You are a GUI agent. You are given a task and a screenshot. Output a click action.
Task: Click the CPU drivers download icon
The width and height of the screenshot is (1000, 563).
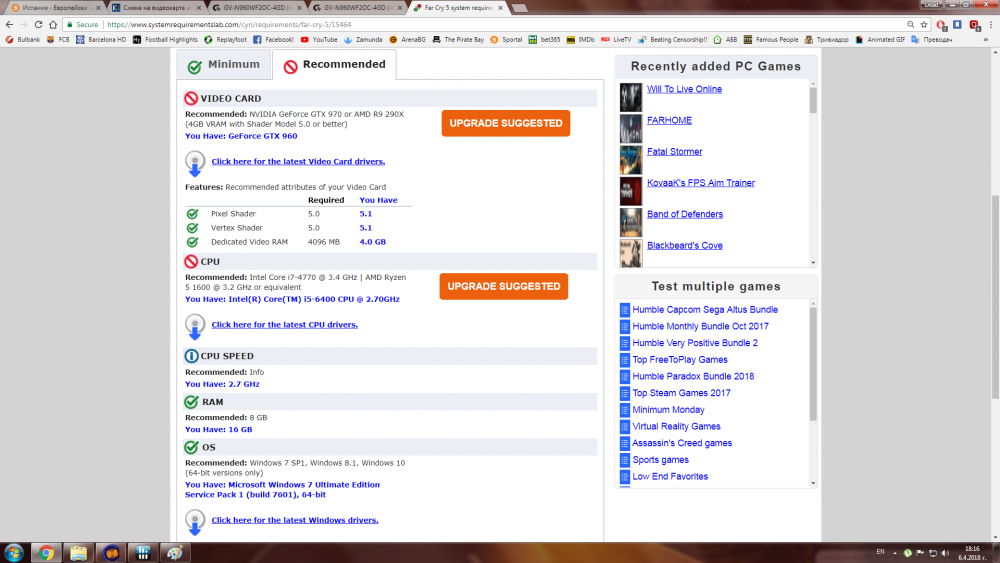click(x=195, y=326)
